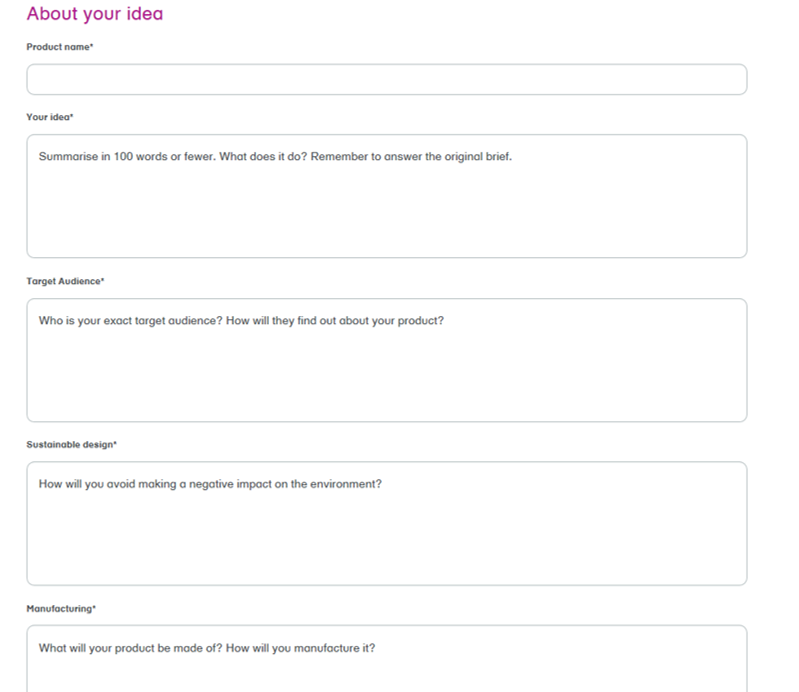Click the negative impact on environment placeholder
Viewport: 799px width, 692px height.
point(210,485)
